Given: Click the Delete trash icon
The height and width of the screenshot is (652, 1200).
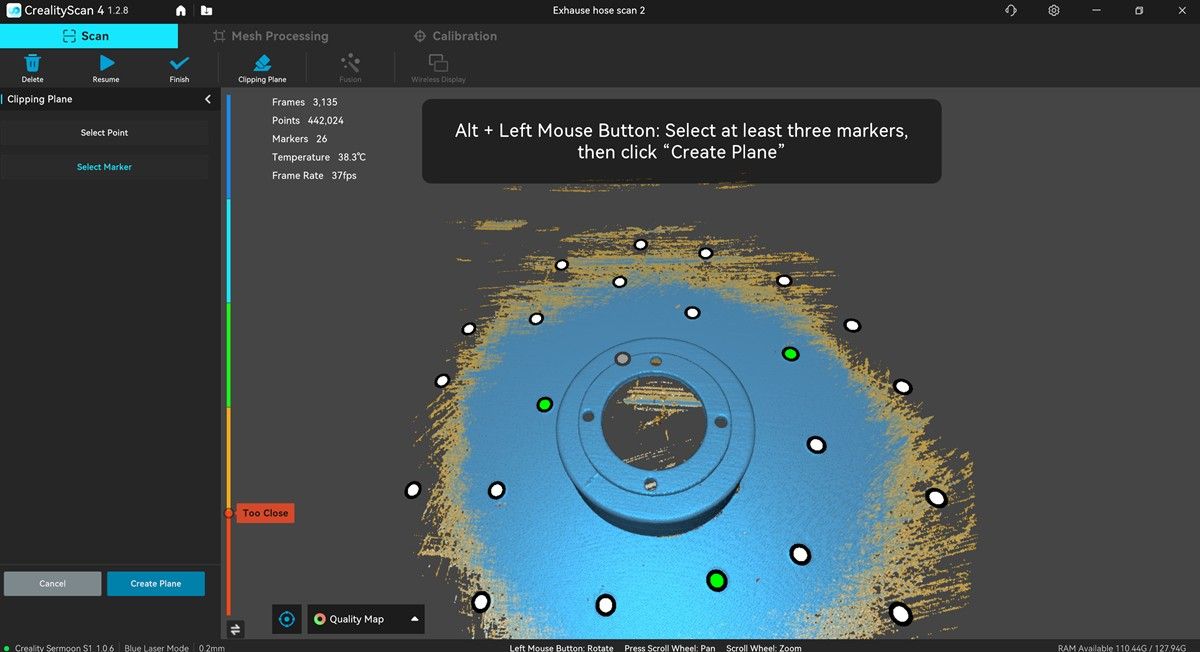Looking at the screenshot, I should [x=32, y=64].
